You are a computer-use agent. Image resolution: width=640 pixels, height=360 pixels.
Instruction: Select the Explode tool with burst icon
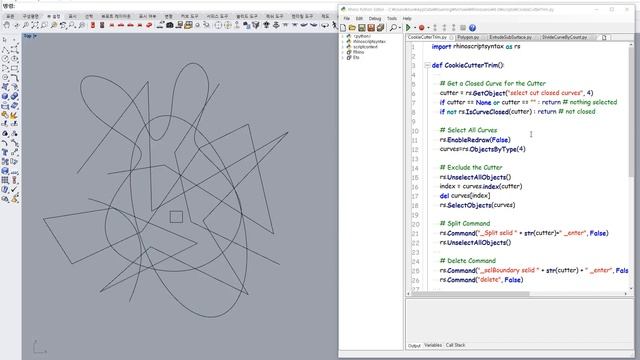click(13, 116)
